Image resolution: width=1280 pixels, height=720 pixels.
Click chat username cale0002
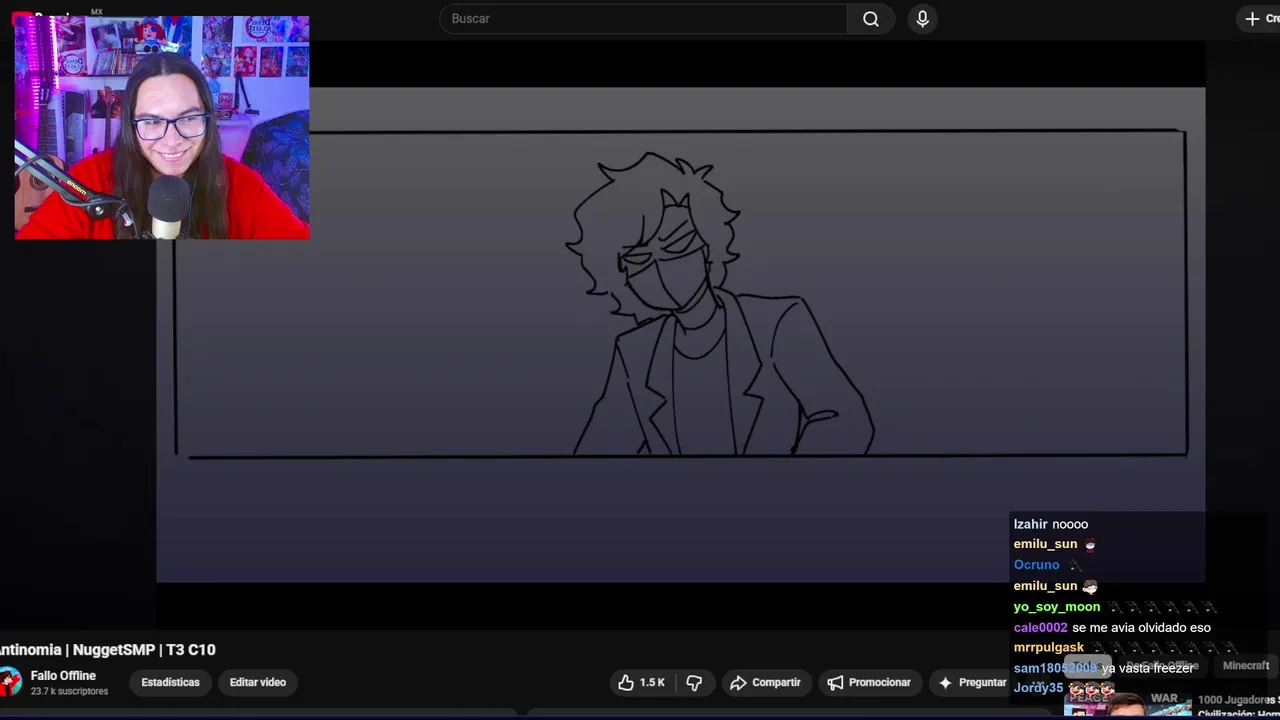pyautogui.click(x=1040, y=628)
